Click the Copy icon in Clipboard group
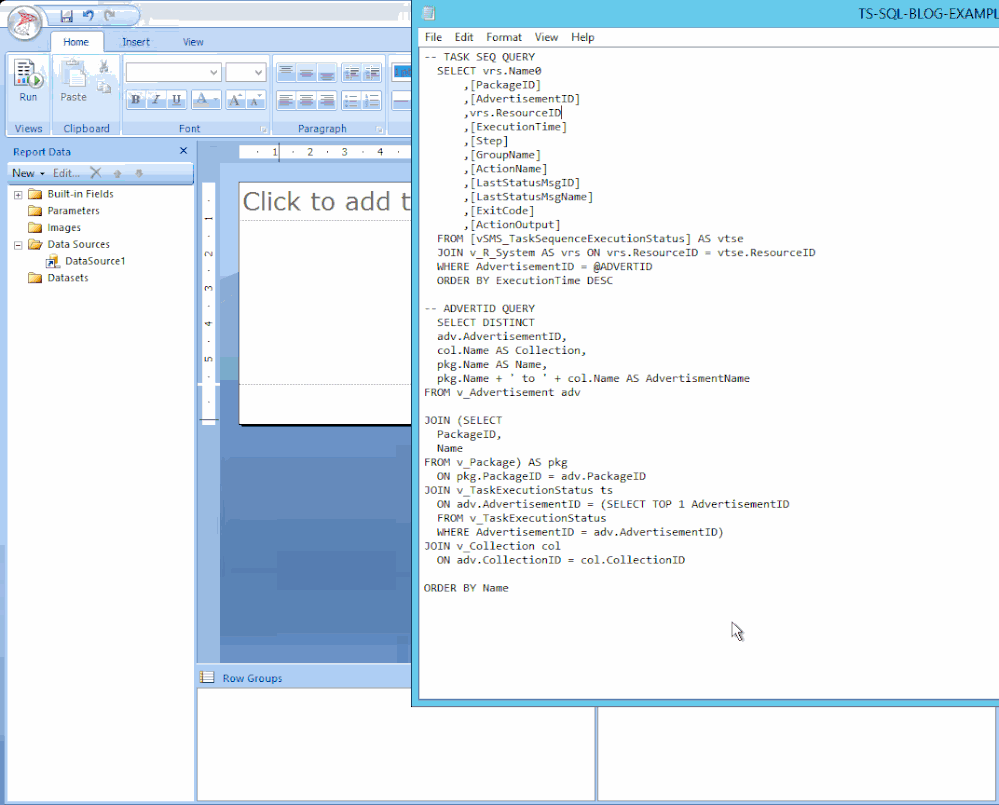Viewport: 999px width, 805px height. pos(104,87)
